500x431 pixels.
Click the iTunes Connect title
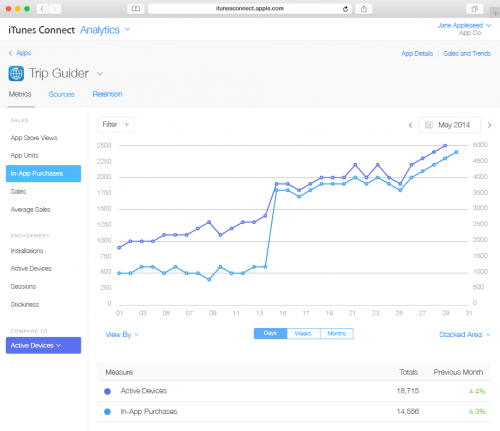pos(42,30)
